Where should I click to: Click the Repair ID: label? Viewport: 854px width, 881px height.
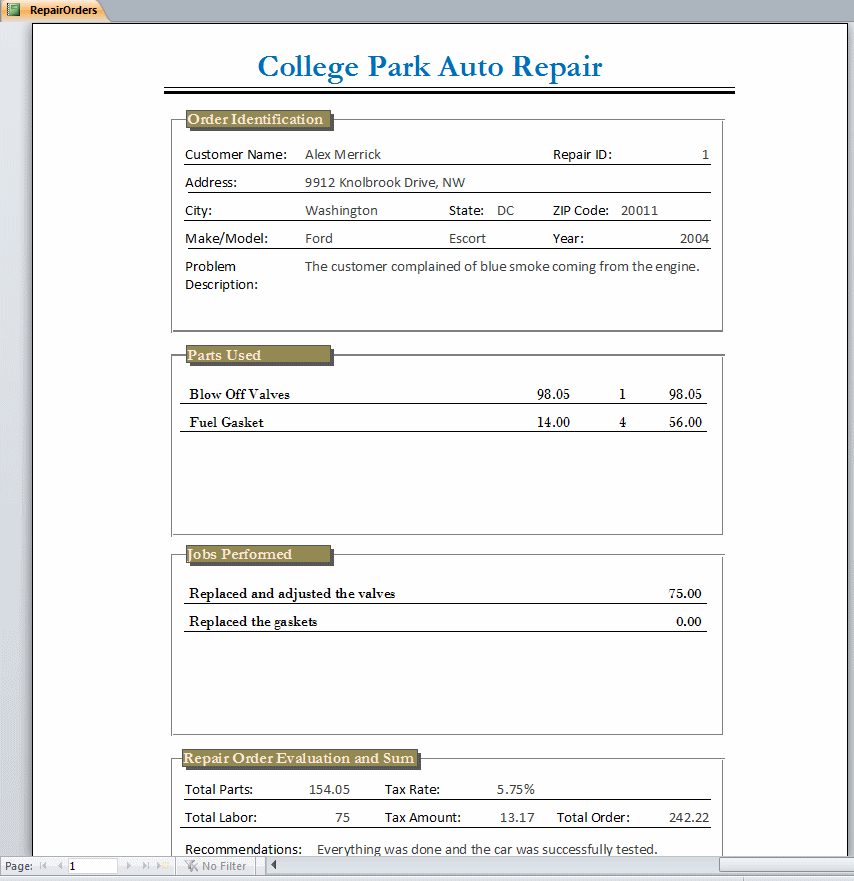[x=582, y=155]
